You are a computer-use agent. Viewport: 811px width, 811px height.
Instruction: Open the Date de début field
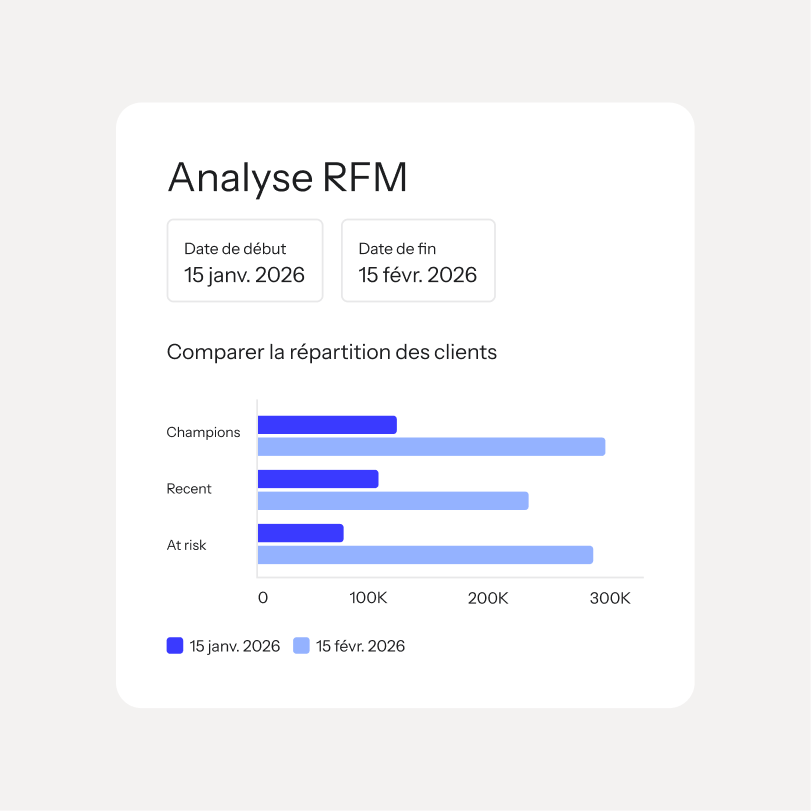(245, 260)
